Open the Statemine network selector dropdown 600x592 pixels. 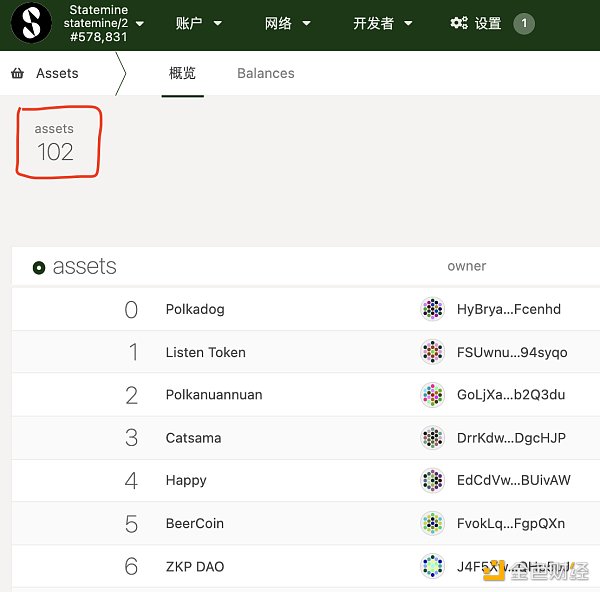[105, 23]
